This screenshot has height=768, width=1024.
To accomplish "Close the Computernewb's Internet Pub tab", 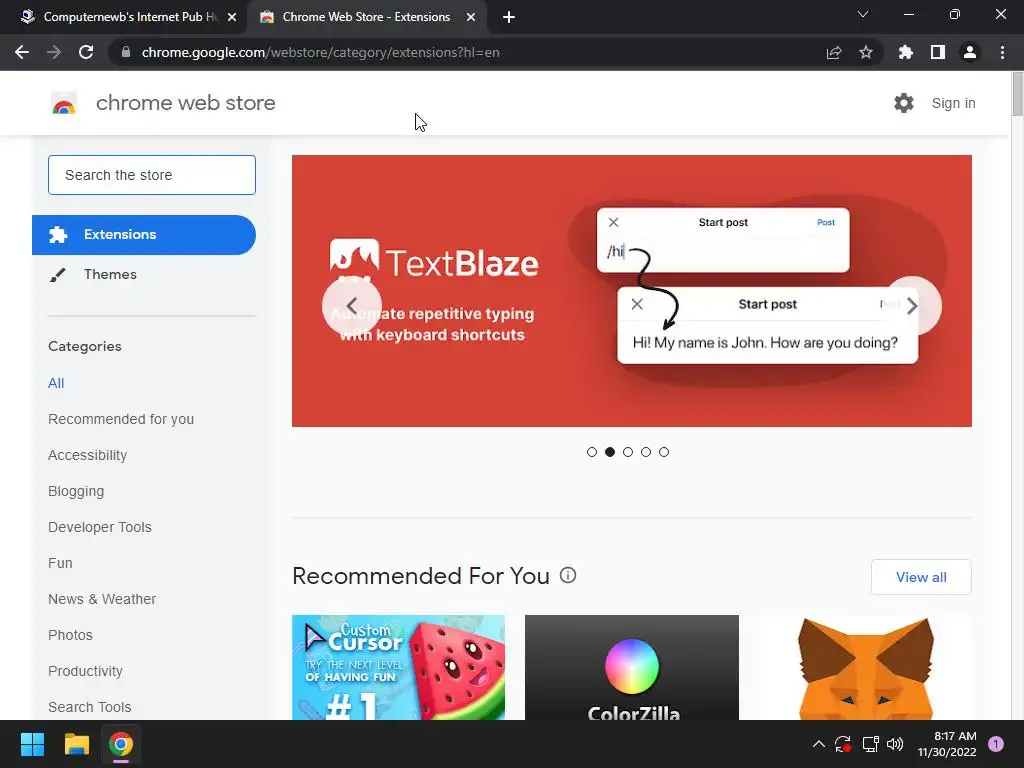I will (232, 18).
